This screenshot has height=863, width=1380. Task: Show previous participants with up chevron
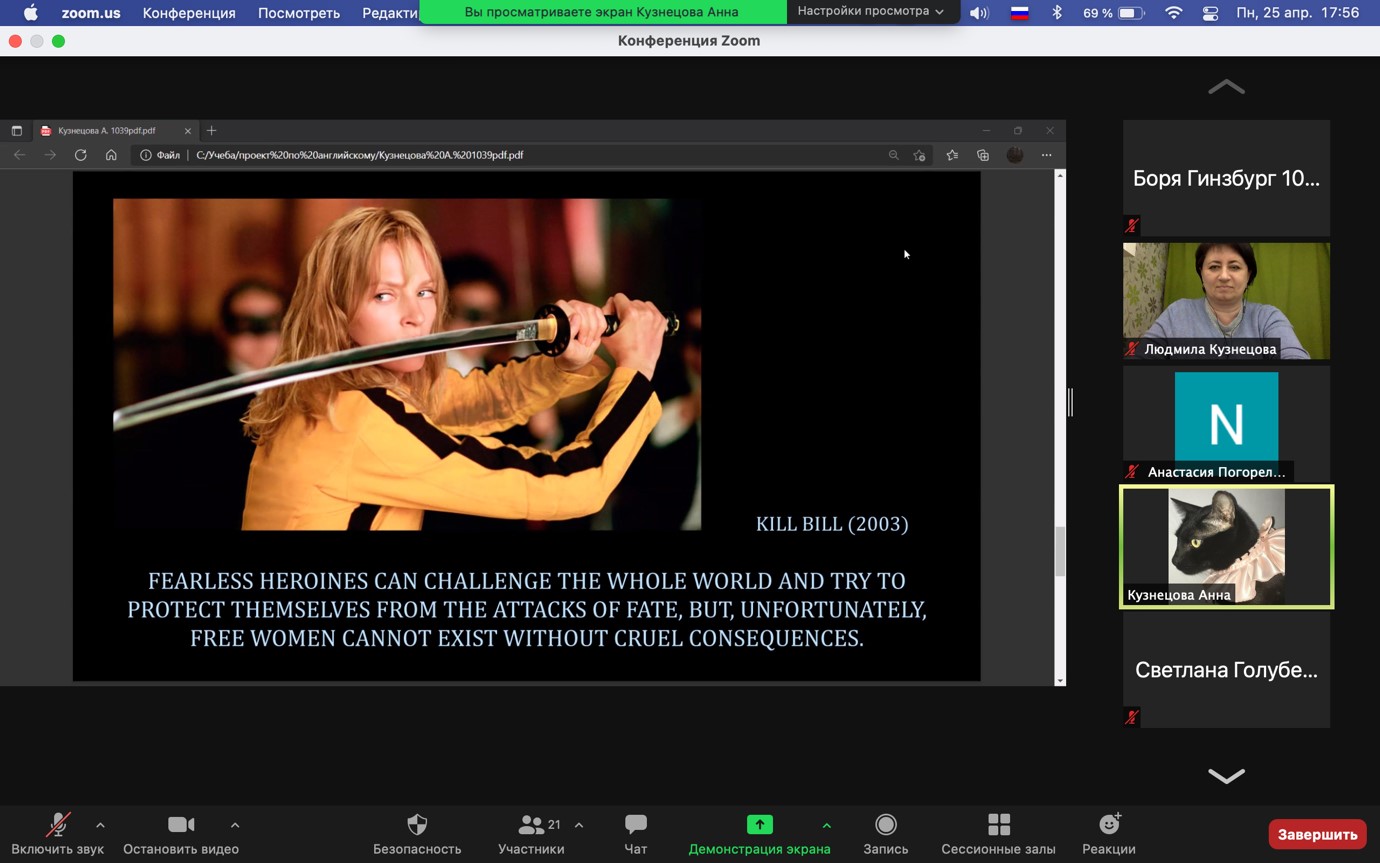[1226, 87]
